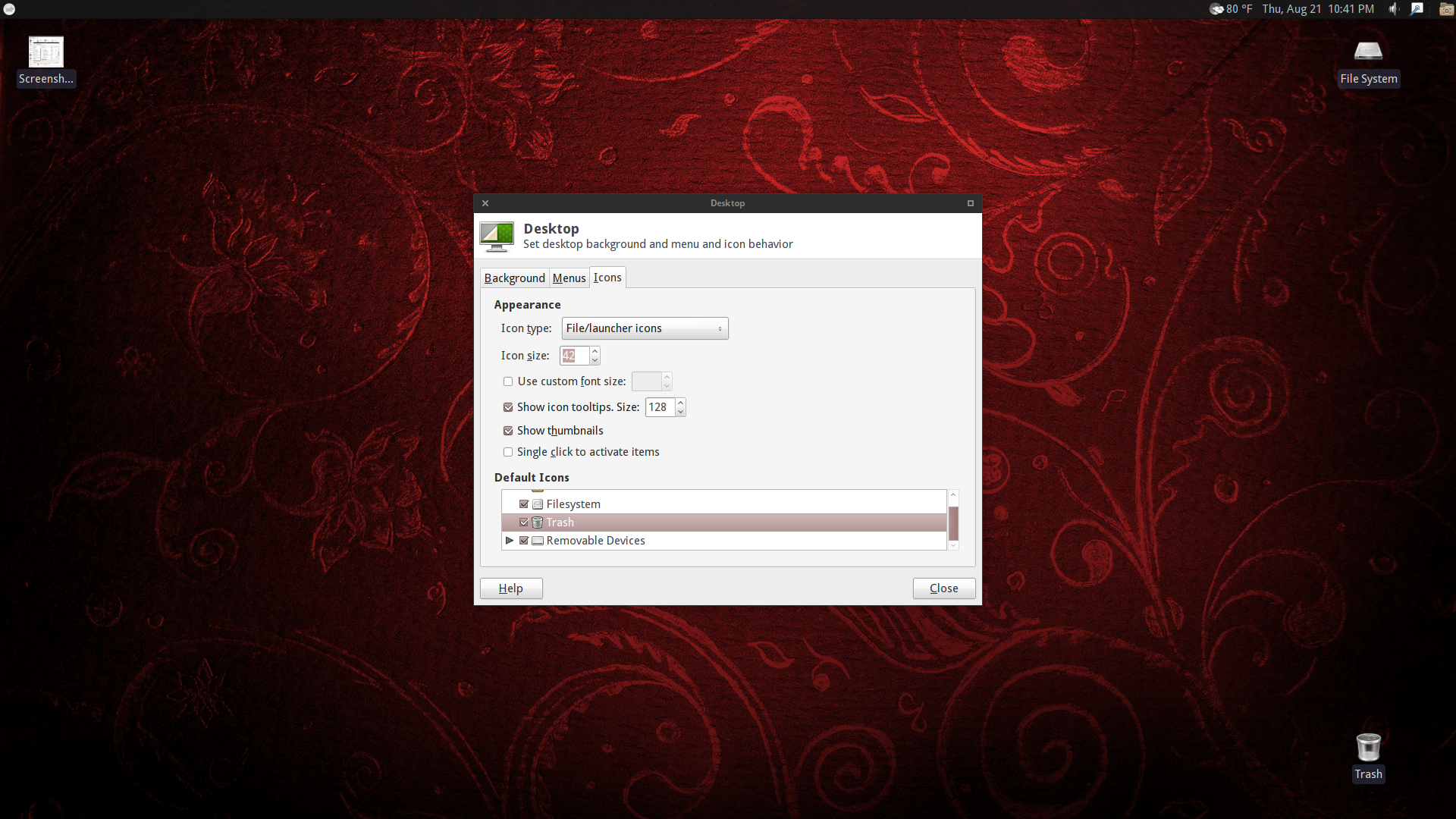The height and width of the screenshot is (819, 1456).
Task: Toggle Show thumbnails checkbox
Action: click(508, 431)
